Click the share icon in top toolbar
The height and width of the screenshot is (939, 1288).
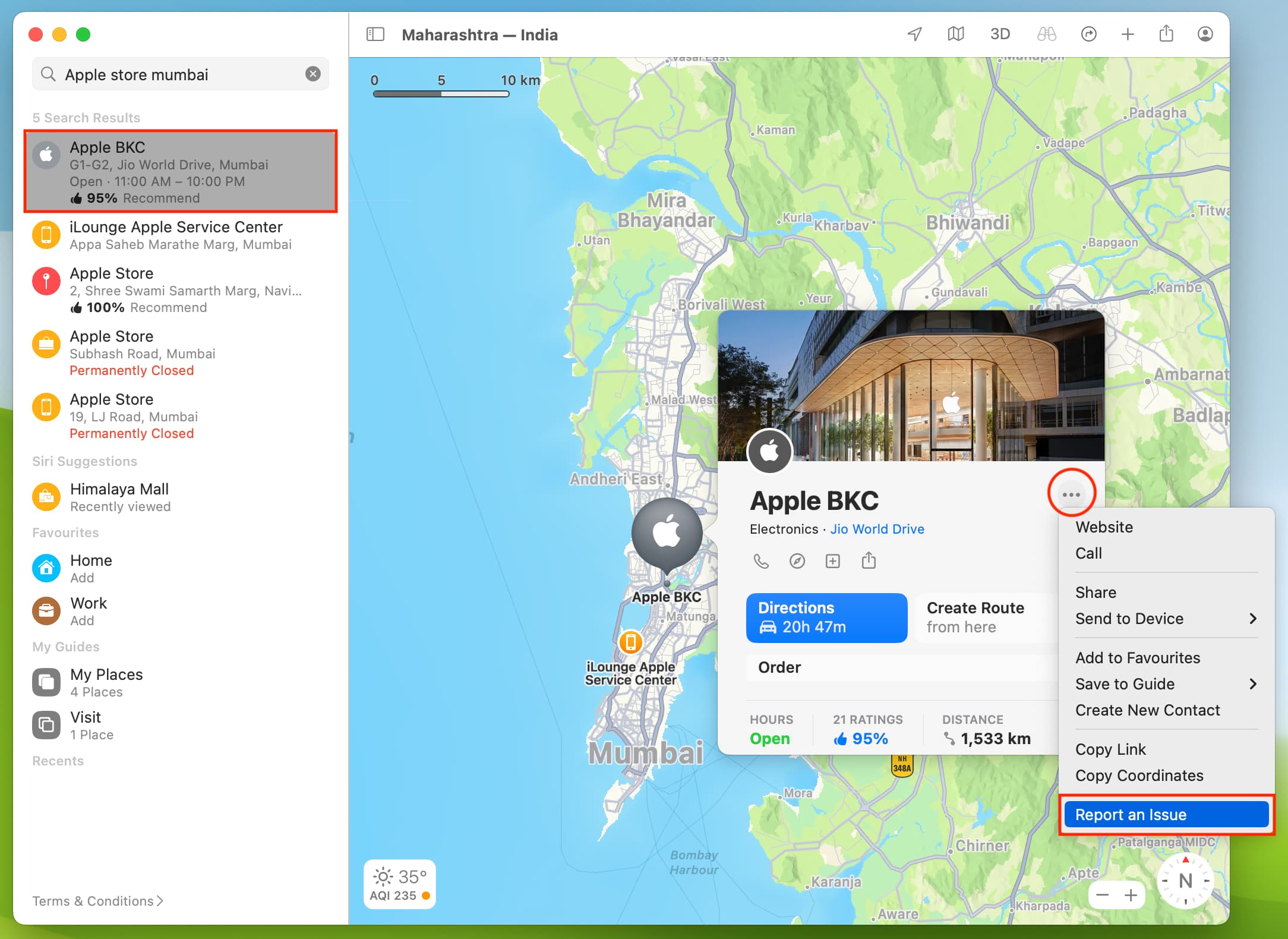pos(1166,34)
